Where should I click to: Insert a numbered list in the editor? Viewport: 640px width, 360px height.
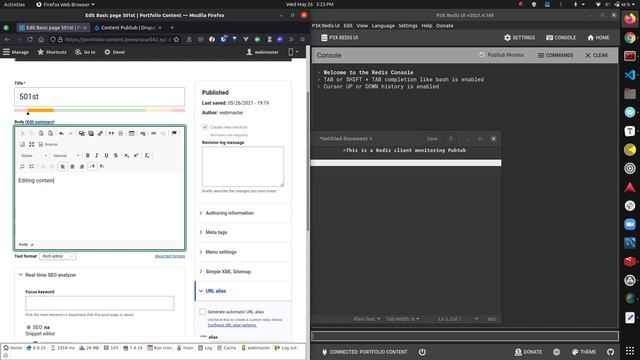(22, 167)
